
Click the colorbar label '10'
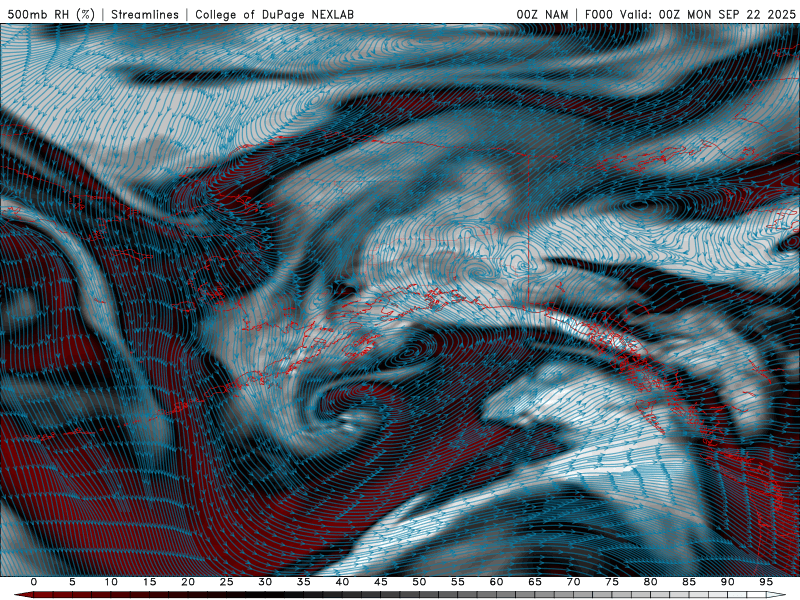[111, 582]
